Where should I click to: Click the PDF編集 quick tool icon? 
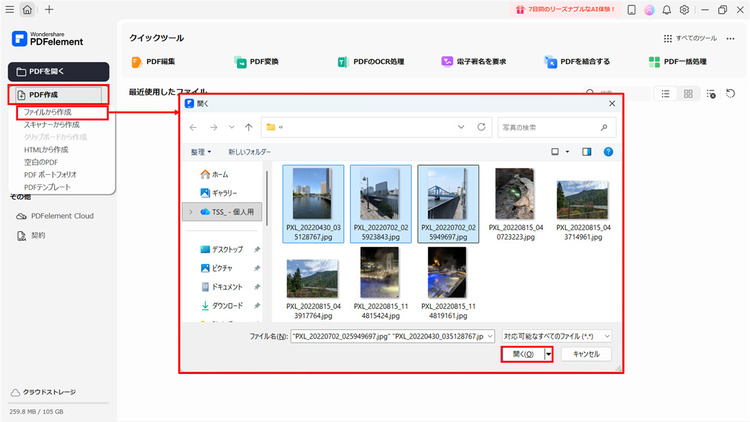pyautogui.click(x=138, y=62)
